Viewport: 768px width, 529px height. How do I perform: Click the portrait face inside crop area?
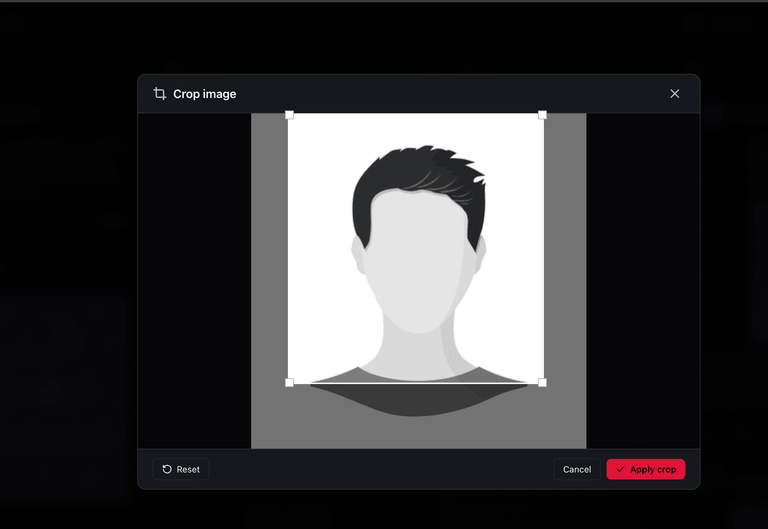[418, 260]
